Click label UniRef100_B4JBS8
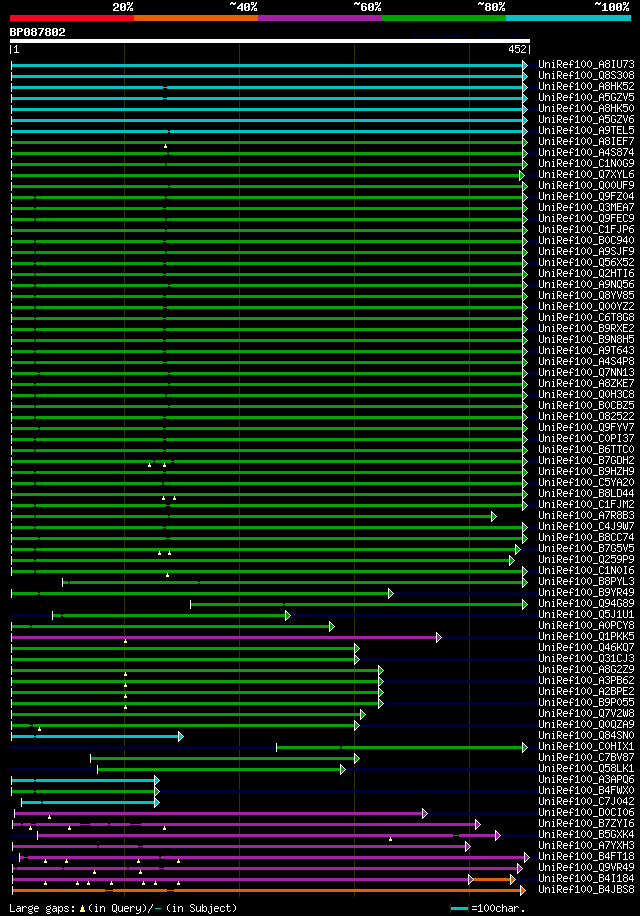 586,890
